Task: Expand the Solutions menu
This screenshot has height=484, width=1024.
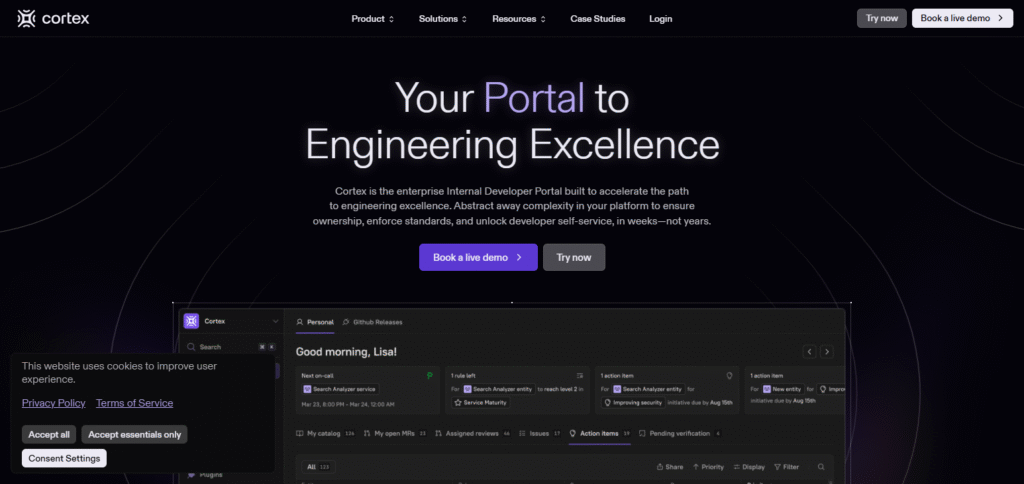Action: [x=443, y=19]
